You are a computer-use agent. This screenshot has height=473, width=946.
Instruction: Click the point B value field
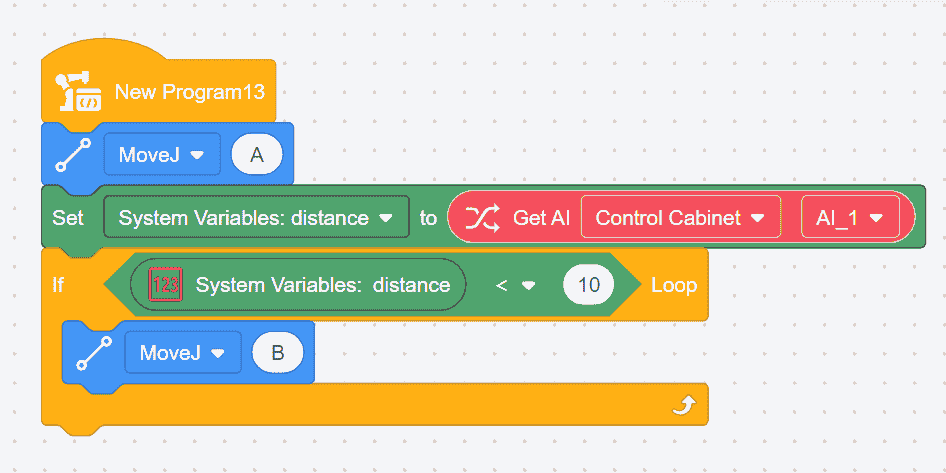point(278,353)
